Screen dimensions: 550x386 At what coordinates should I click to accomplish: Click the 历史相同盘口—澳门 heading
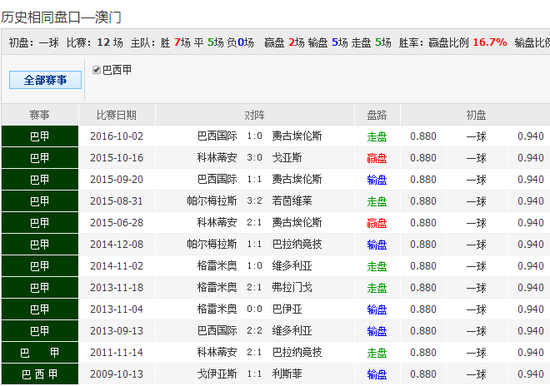tap(61, 17)
